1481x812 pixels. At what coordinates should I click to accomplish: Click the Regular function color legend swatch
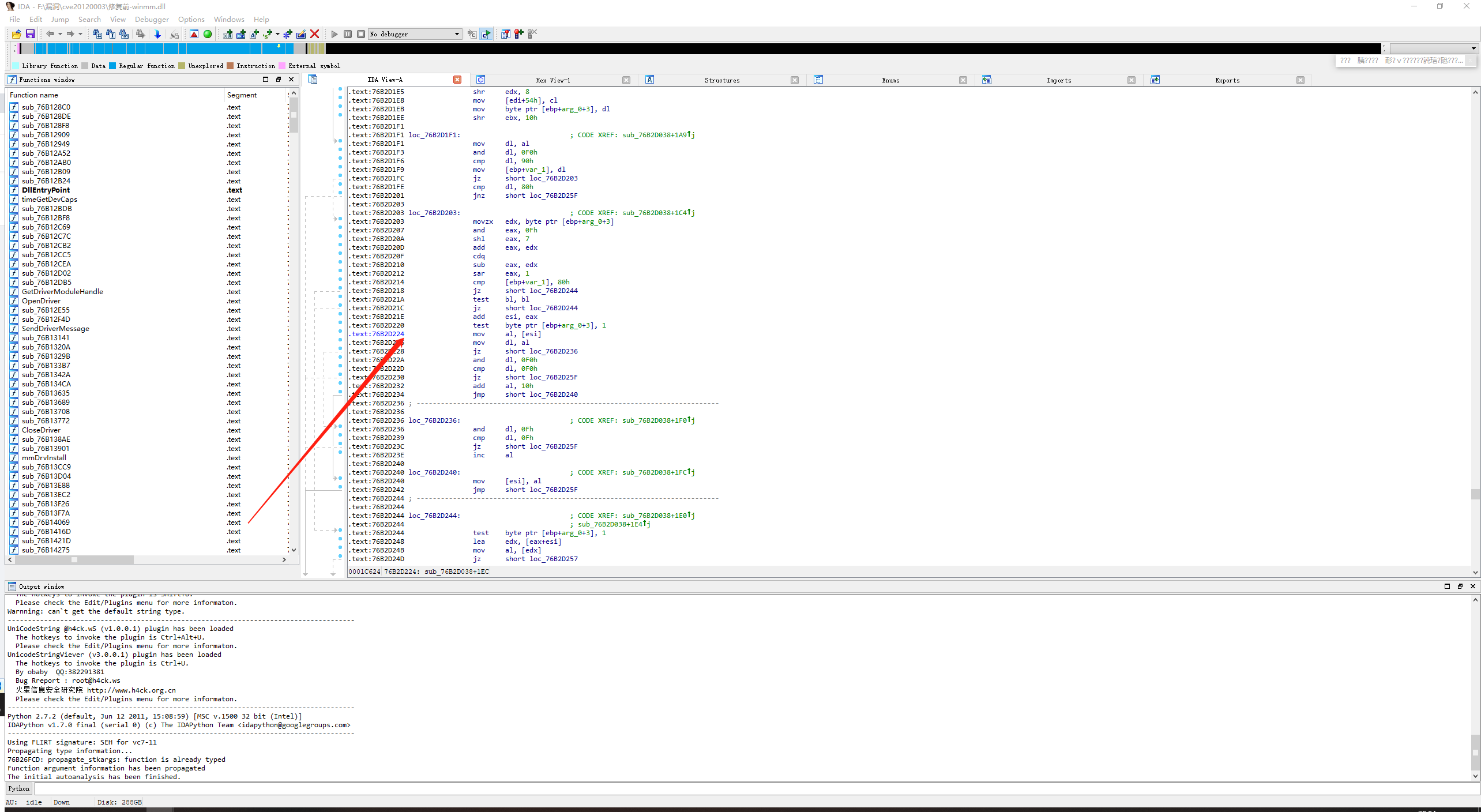click(113, 66)
